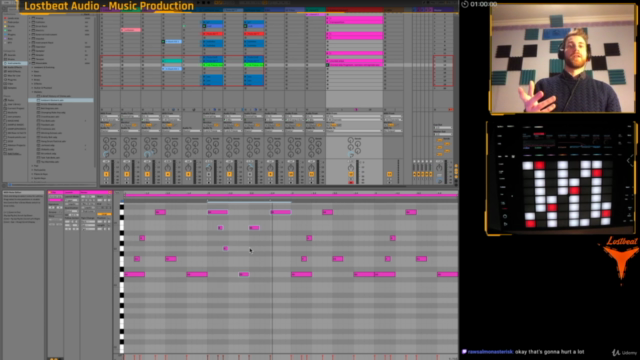Collapse the Wavetable instrument folder

[31, 63]
